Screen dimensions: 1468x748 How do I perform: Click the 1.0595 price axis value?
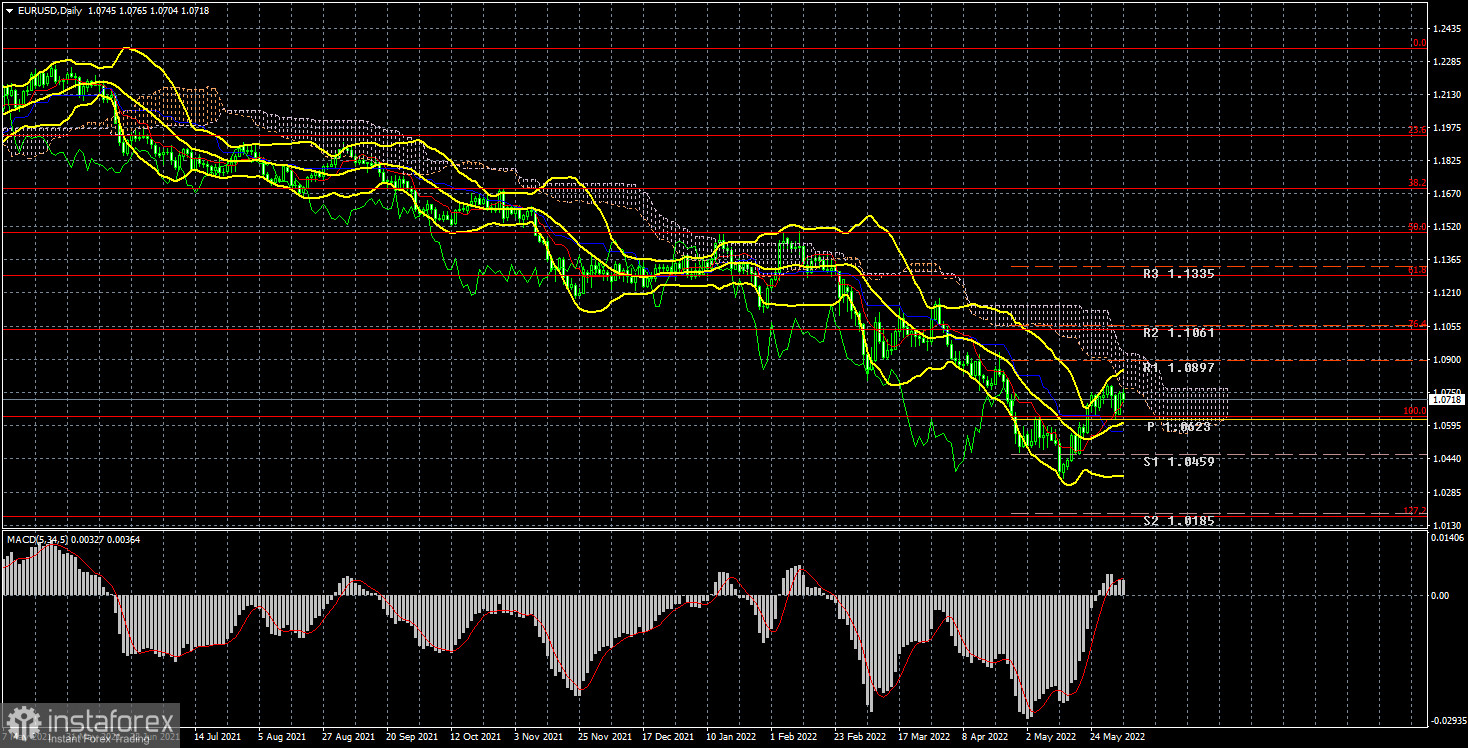[1446, 426]
